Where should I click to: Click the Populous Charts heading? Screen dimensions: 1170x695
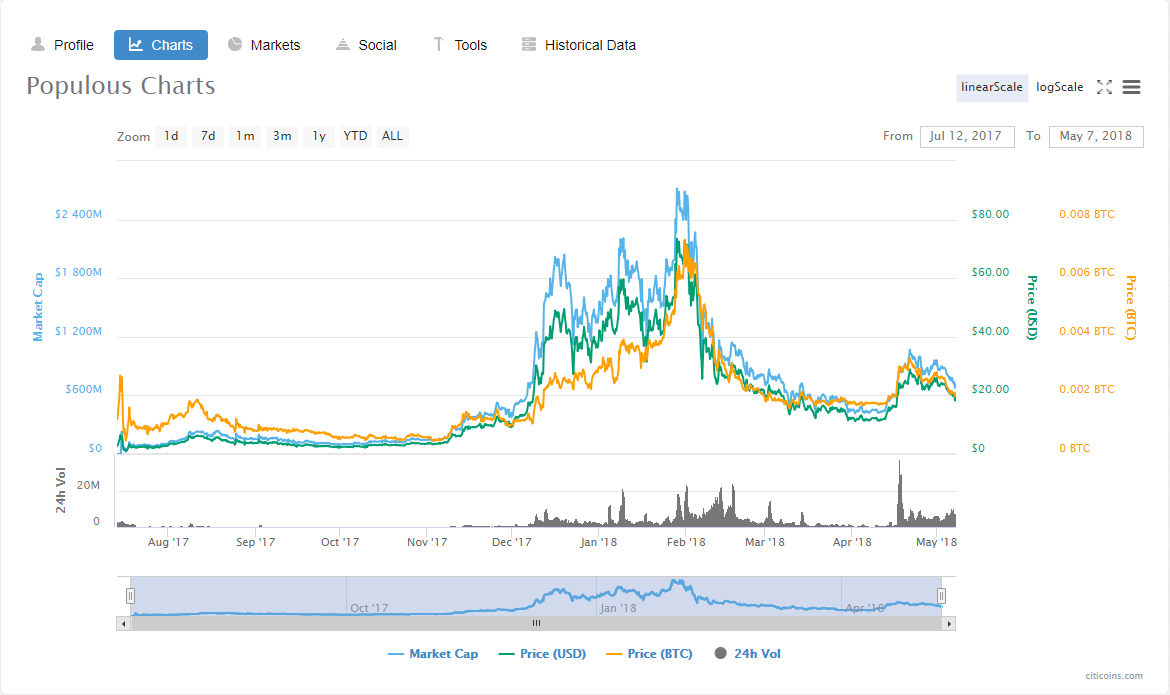coord(121,86)
